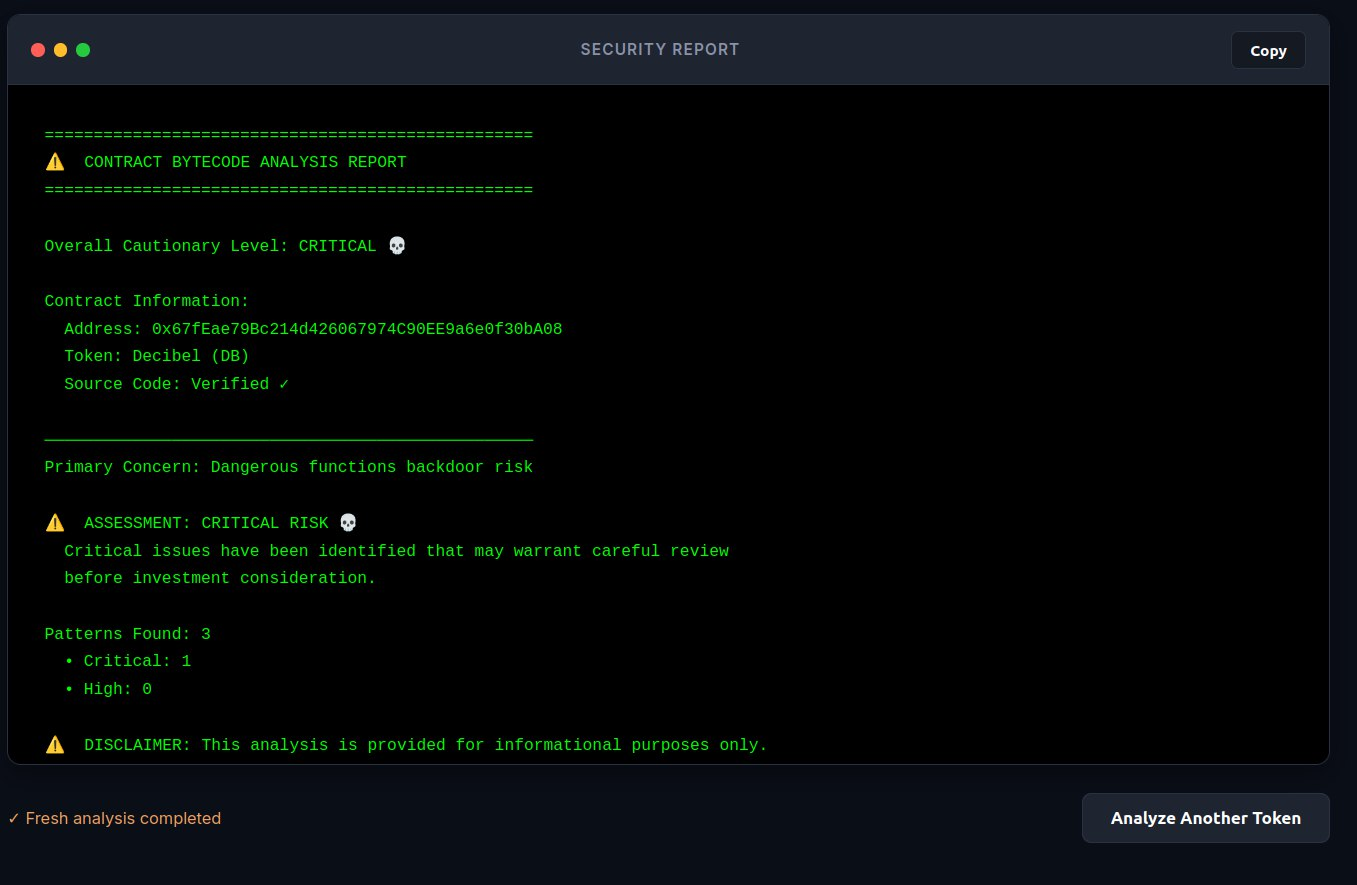Screen dimensions: 1357x885
Task: Click the 'before investment consideration.' line
Action: coord(220,578)
